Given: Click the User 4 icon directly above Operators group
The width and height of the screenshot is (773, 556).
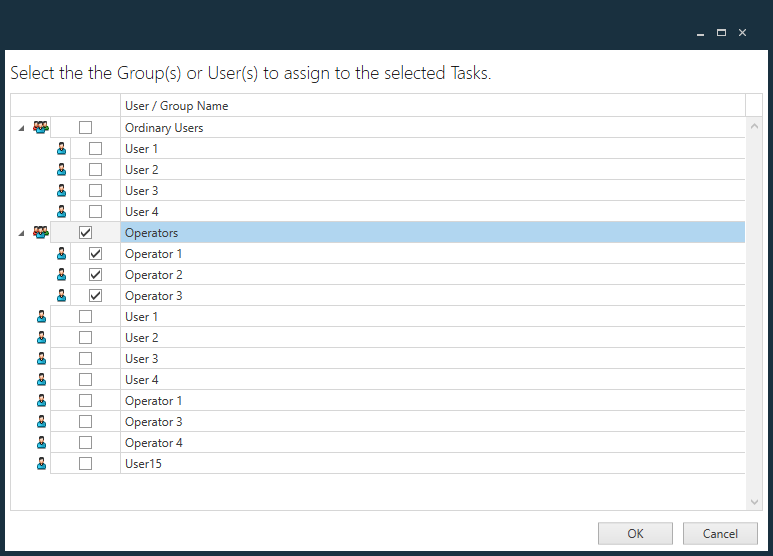Looking at the screenshot, I should click(x=62, y=212).
